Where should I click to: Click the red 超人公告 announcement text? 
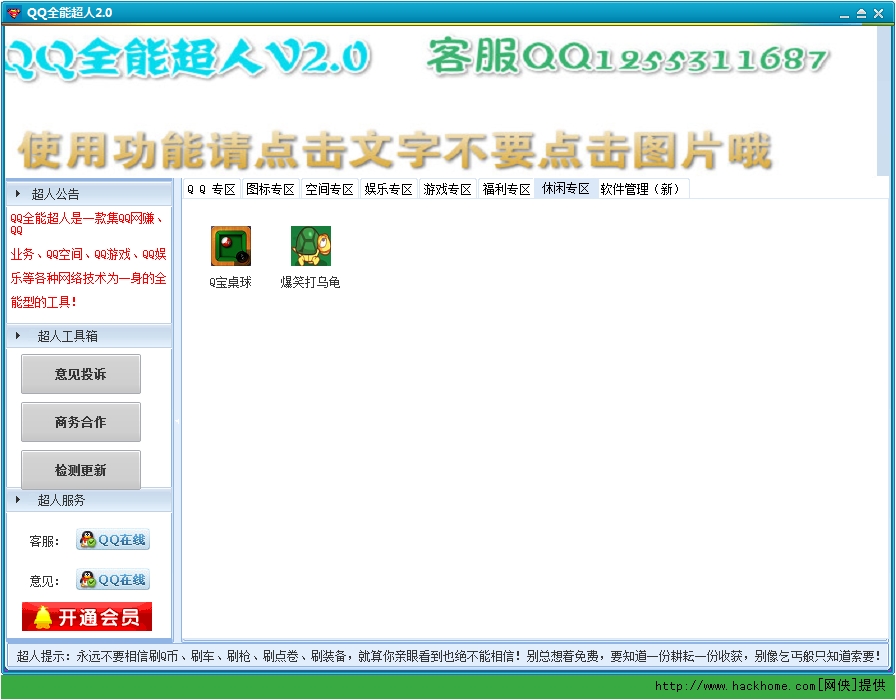[x=89, y=260]
